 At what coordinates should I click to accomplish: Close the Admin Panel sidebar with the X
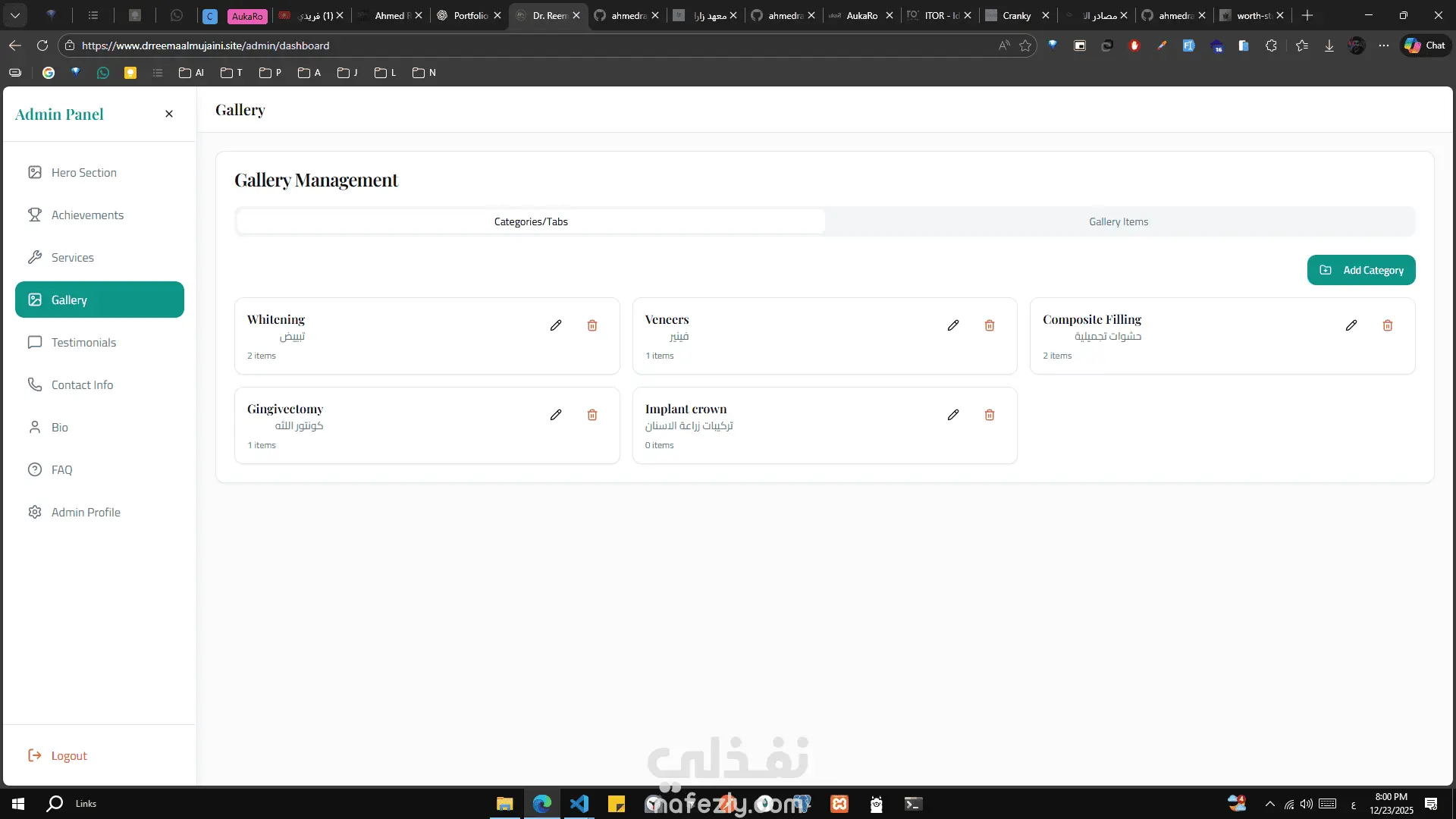point(169,114)
